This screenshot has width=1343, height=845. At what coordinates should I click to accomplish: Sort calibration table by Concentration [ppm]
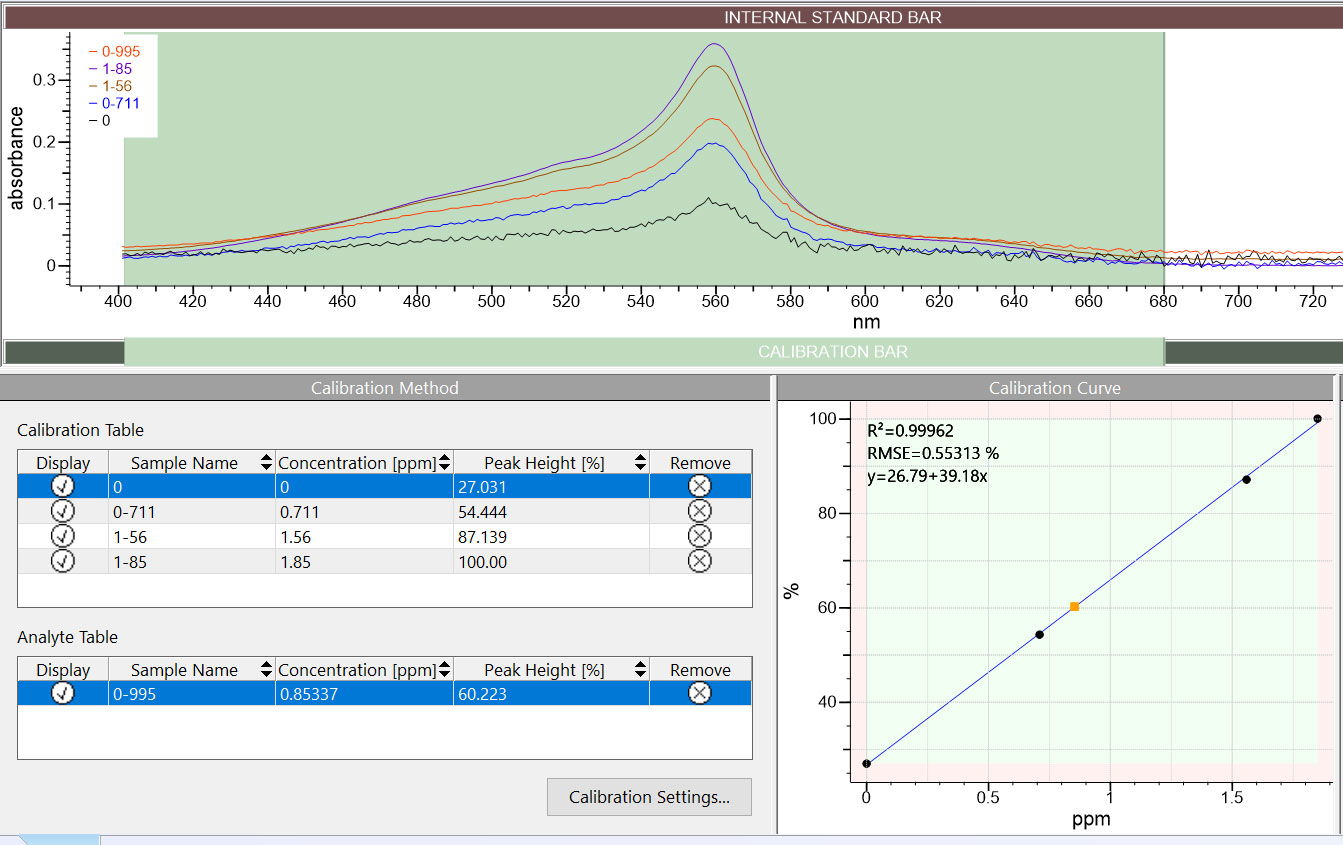click(444, 463)
